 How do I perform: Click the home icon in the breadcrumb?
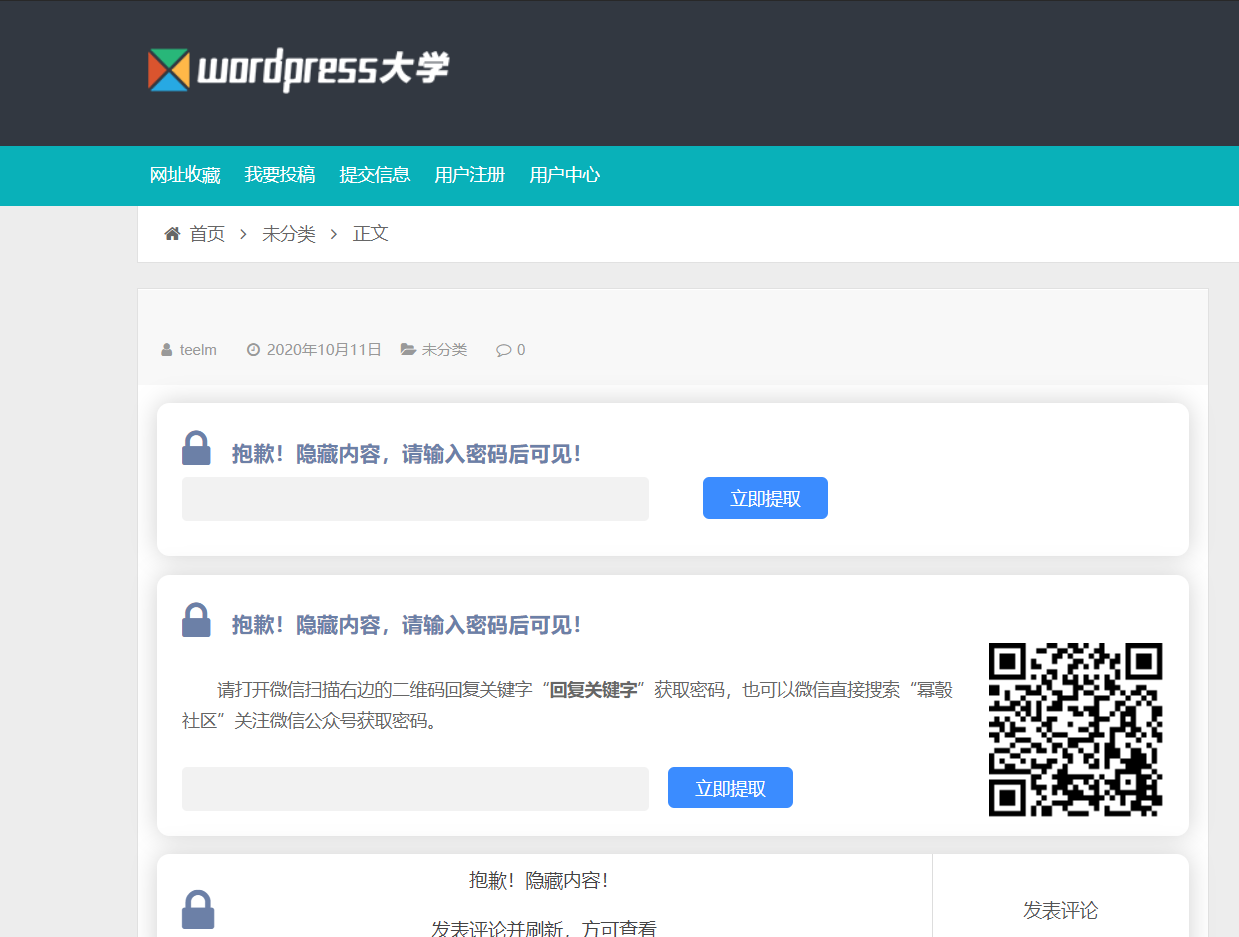[x=171, y=233]
